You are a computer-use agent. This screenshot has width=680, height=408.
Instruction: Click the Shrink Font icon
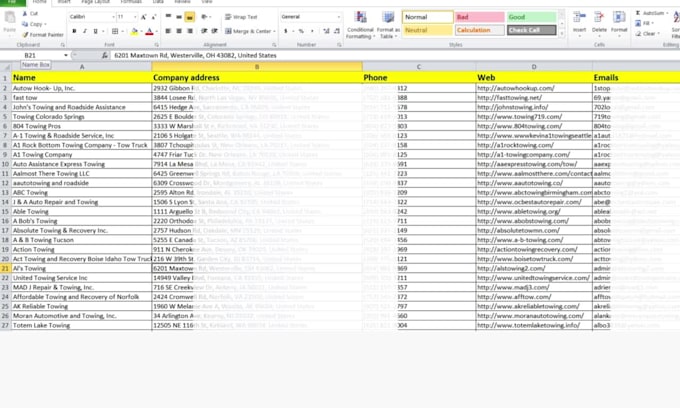tap(154, 17)
